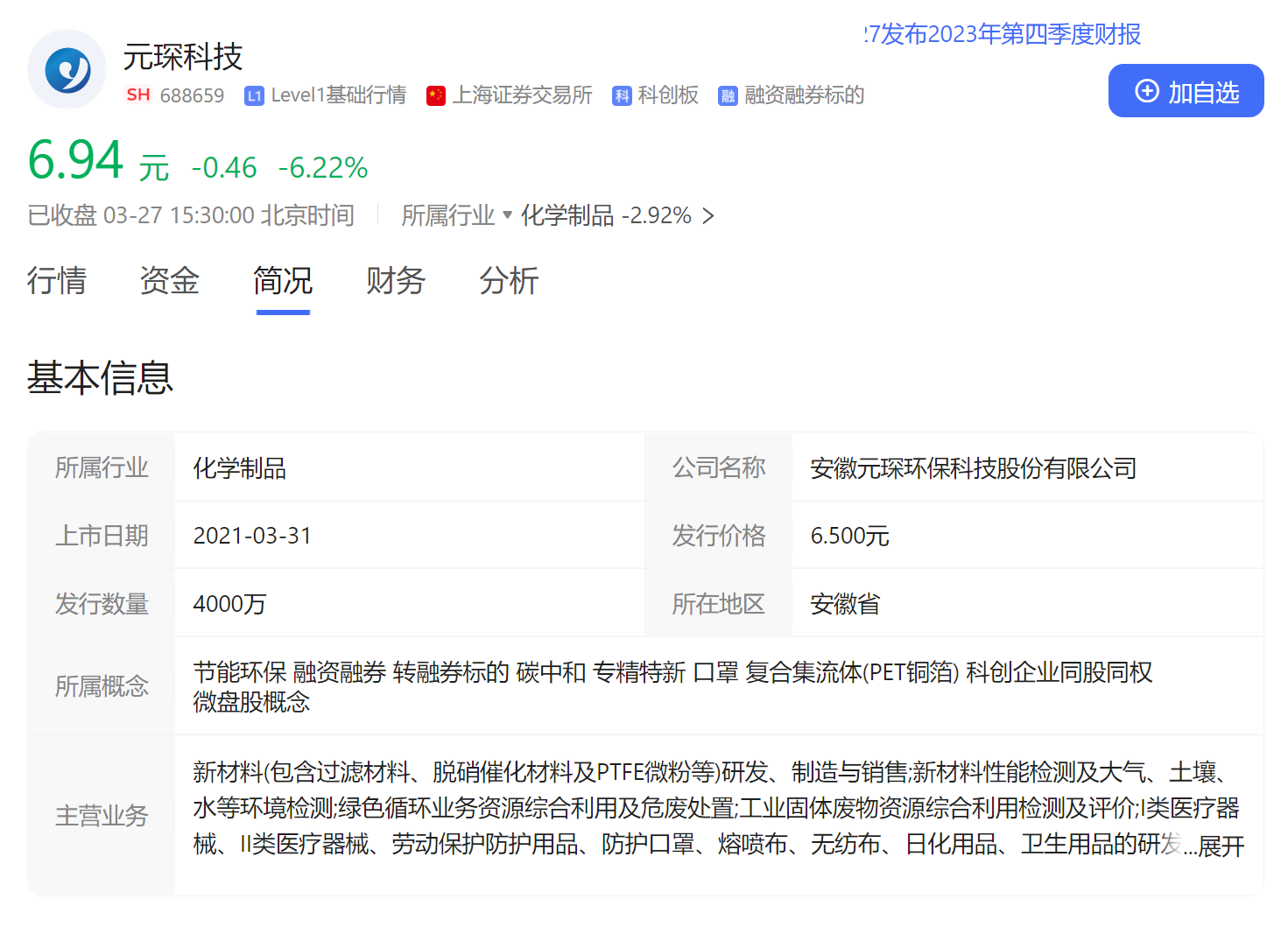Screen dimensions: 1288x927
Task: Expand 主营业务 text with 展开
Action: [1221, 846]
